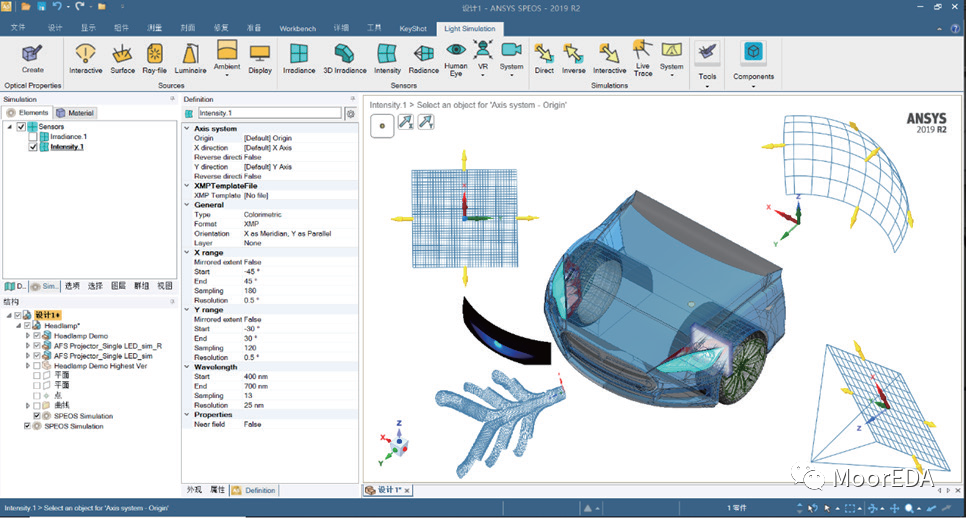Click the X range Sampling value 180
The image size is (966, 518).
tap(250, 291)
